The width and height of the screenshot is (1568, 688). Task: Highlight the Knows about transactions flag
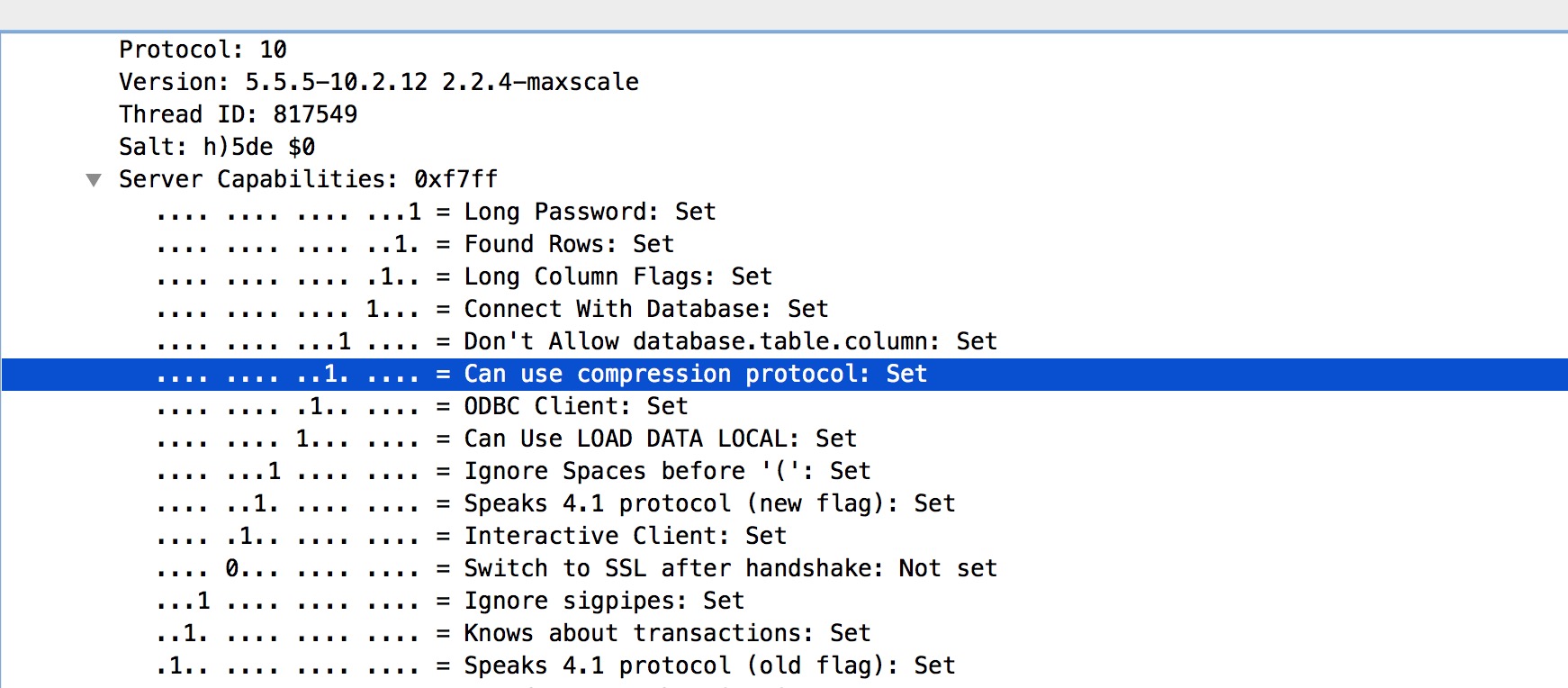point(667,633)
